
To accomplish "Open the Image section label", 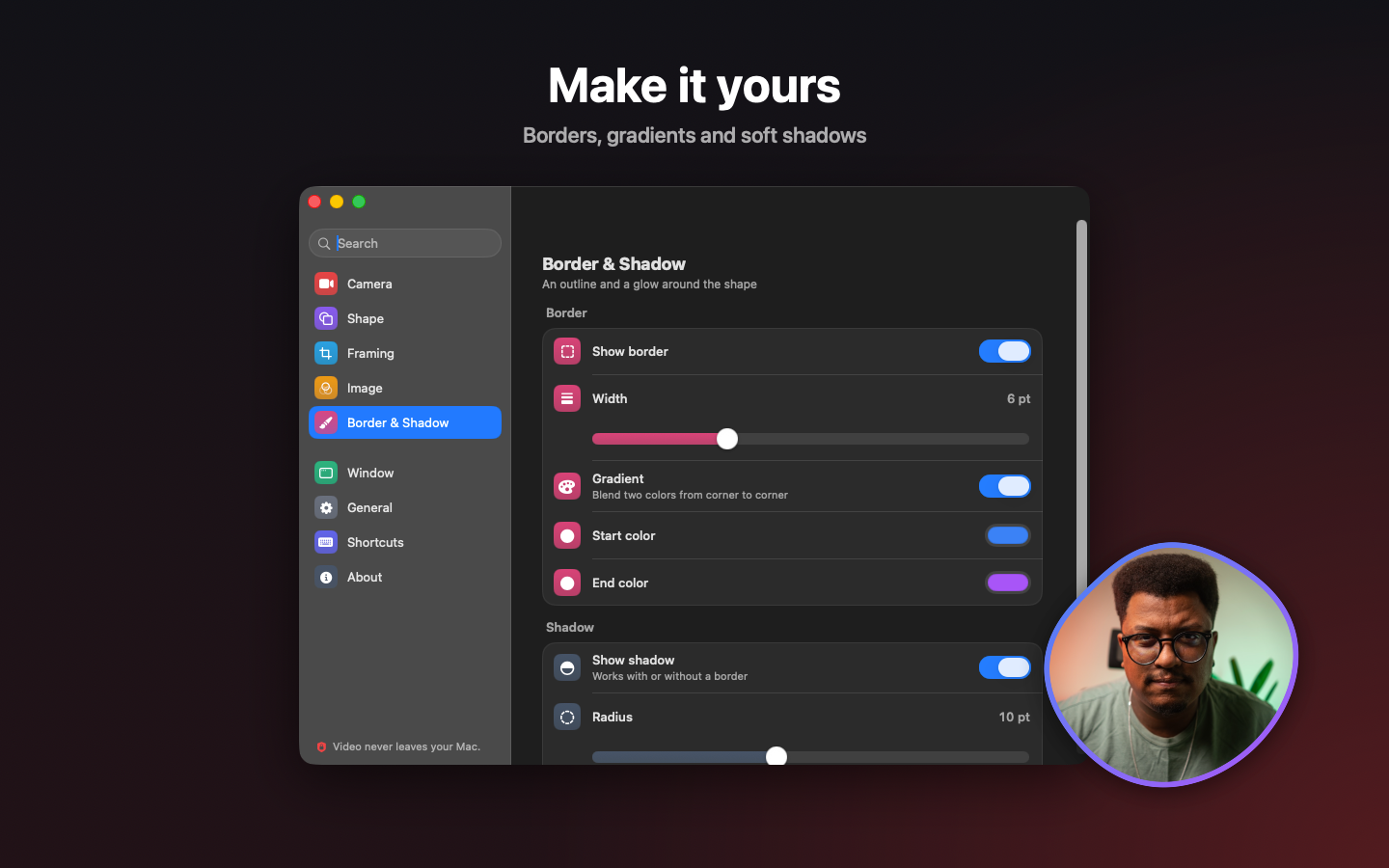I will pyautogui.click(x=365, y=389).
